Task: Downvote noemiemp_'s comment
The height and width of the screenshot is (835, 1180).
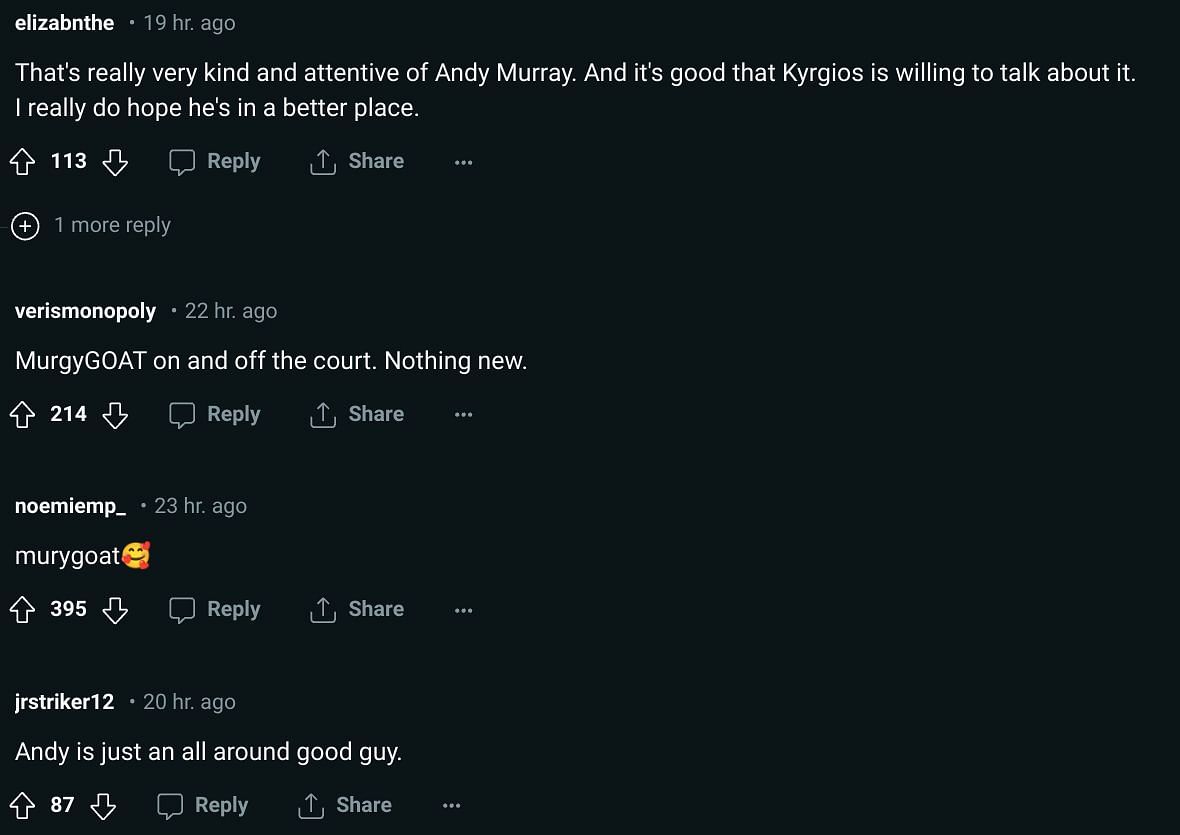Action: [116, 610]
